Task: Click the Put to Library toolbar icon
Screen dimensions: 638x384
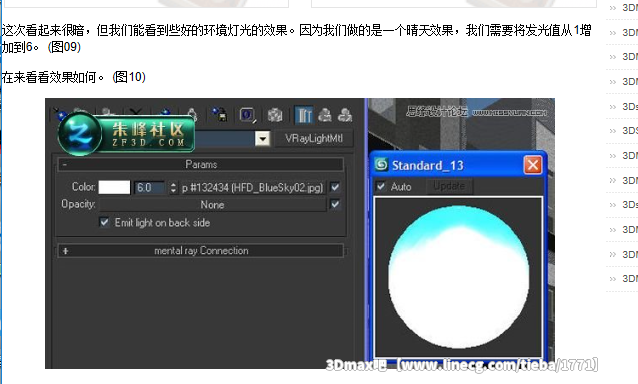Action: 220,114
